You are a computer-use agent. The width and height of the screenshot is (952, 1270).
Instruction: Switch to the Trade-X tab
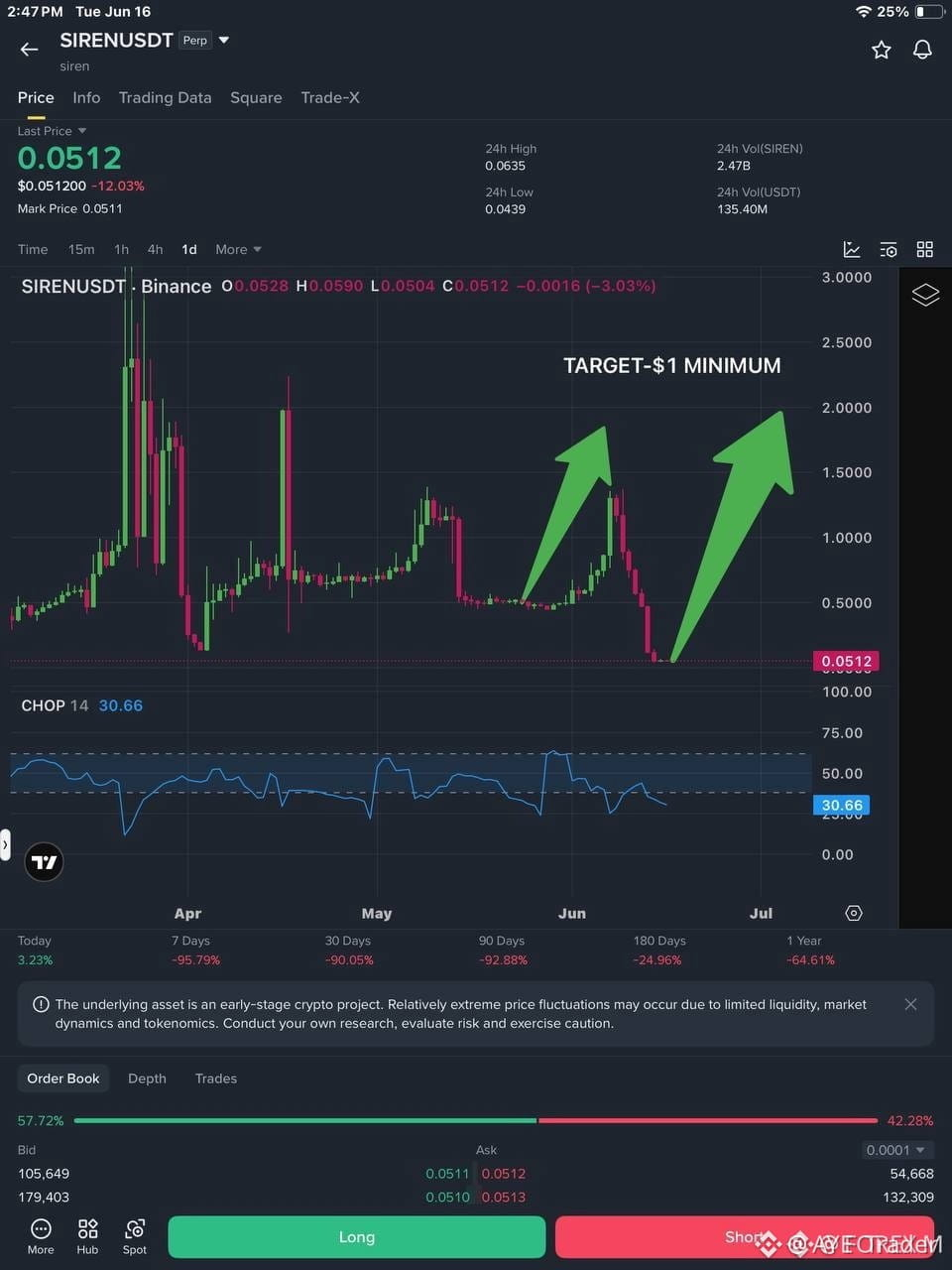pyautogui.click(x=330, y=97)
